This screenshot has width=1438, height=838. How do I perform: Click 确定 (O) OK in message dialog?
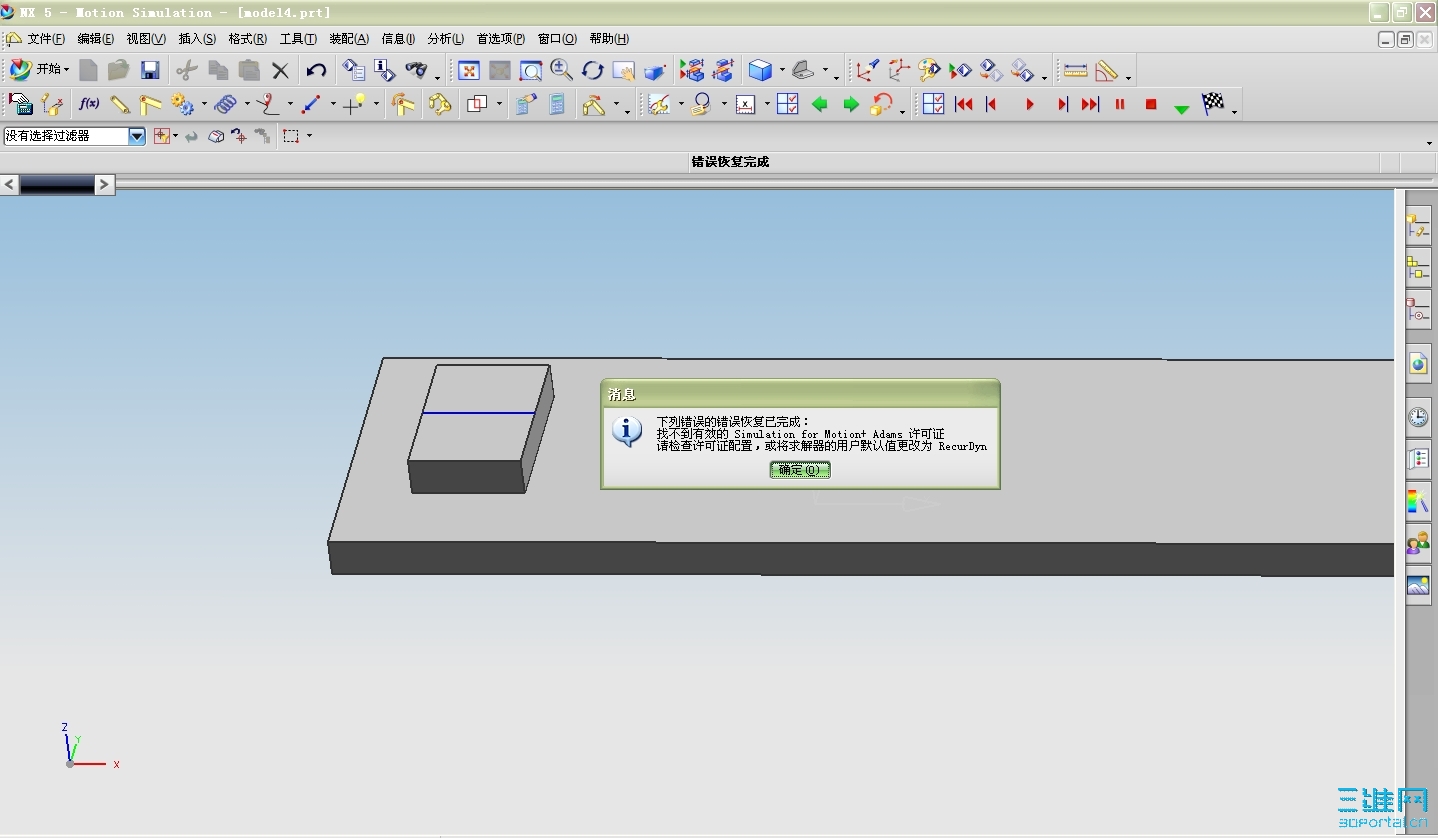(800, 469)
